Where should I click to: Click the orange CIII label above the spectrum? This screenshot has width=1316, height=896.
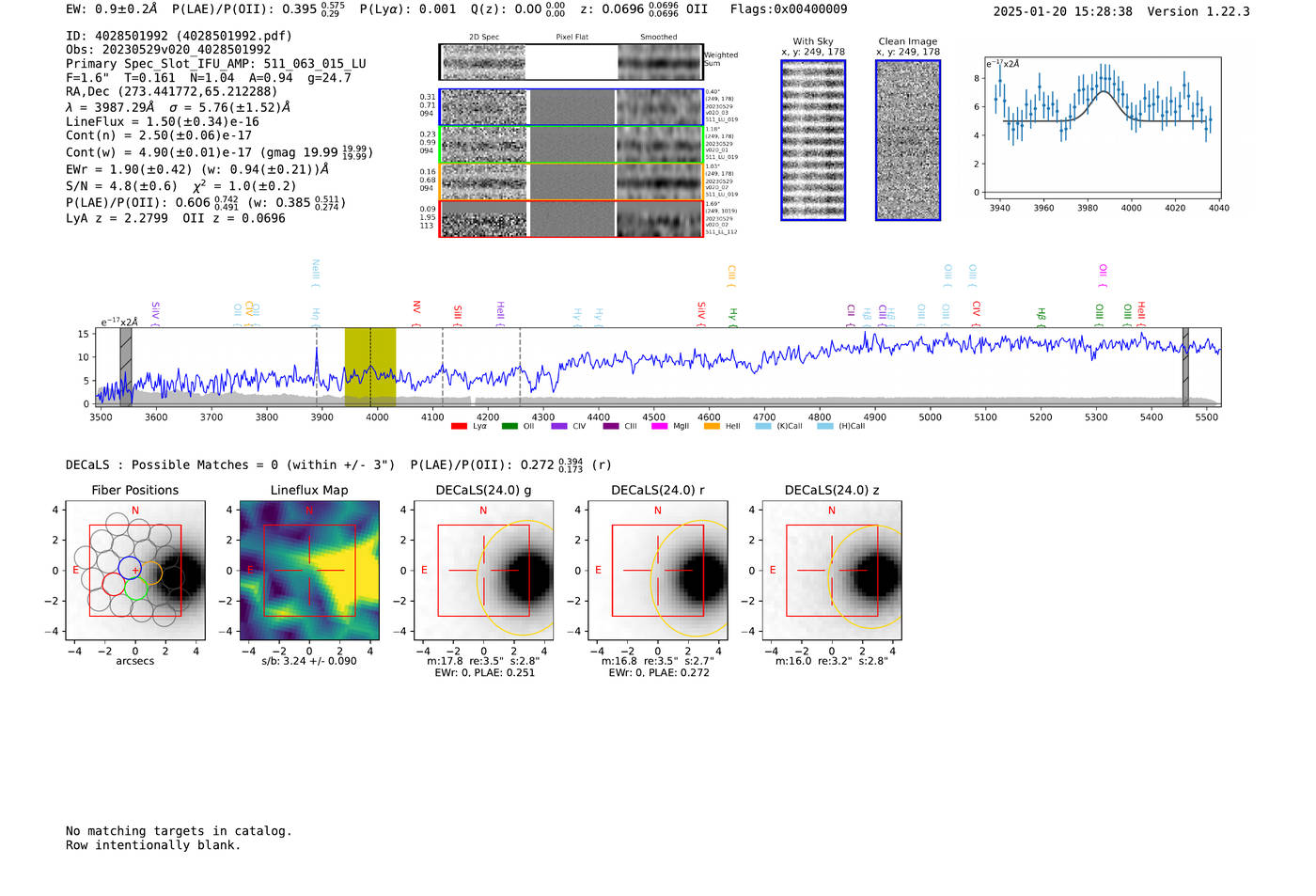(731, 276)
